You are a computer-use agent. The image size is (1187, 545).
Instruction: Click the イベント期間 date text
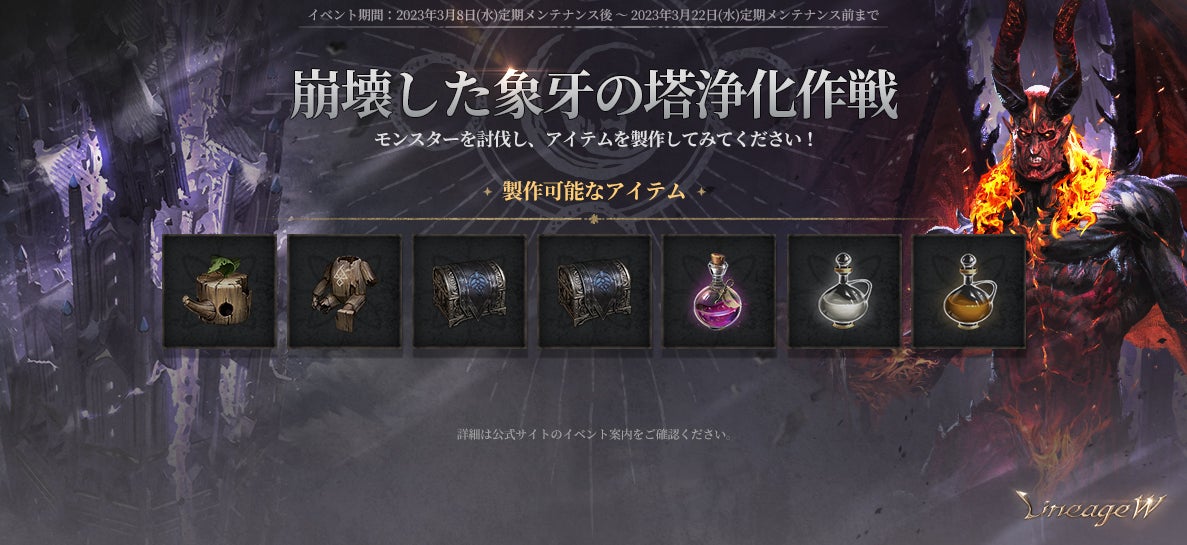tap(594, 15)
